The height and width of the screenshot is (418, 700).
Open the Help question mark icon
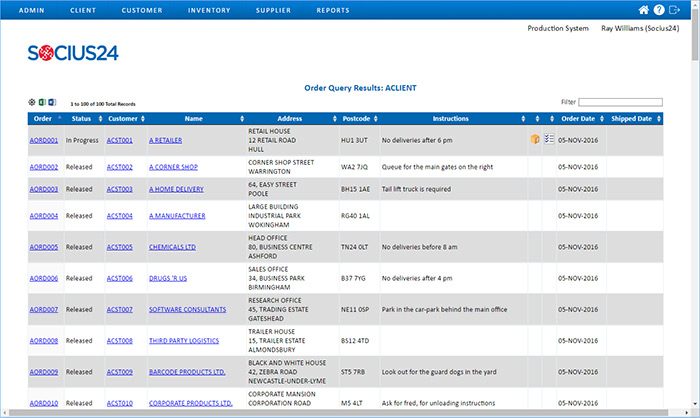(659, 10)
